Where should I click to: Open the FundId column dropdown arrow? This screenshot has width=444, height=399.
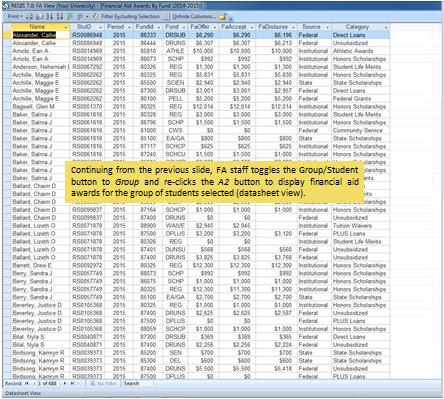click(x=159, y=27)
